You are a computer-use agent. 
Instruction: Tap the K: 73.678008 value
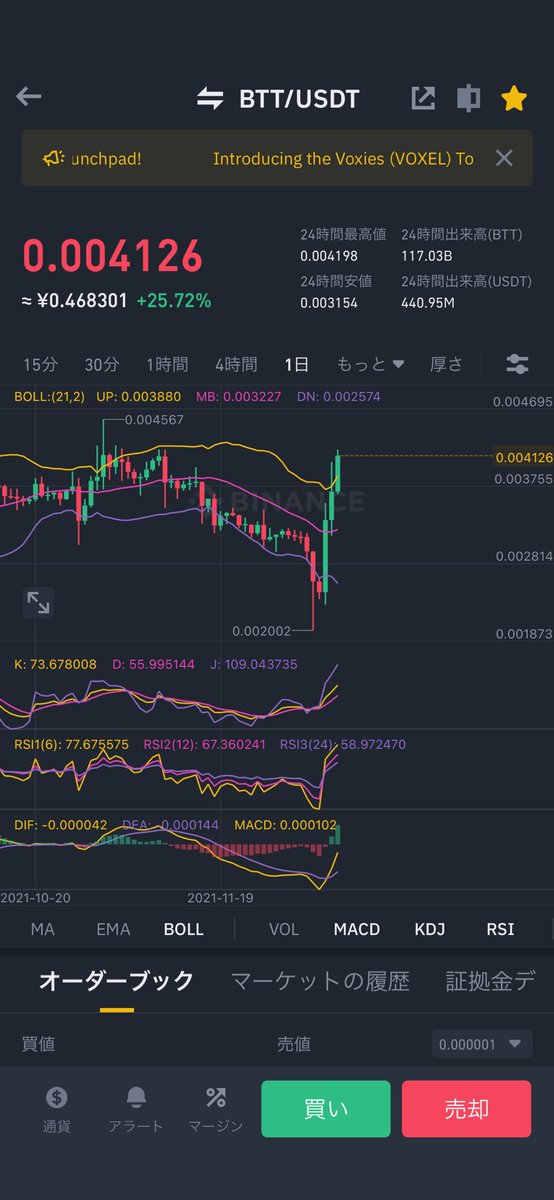coord(55,664)
